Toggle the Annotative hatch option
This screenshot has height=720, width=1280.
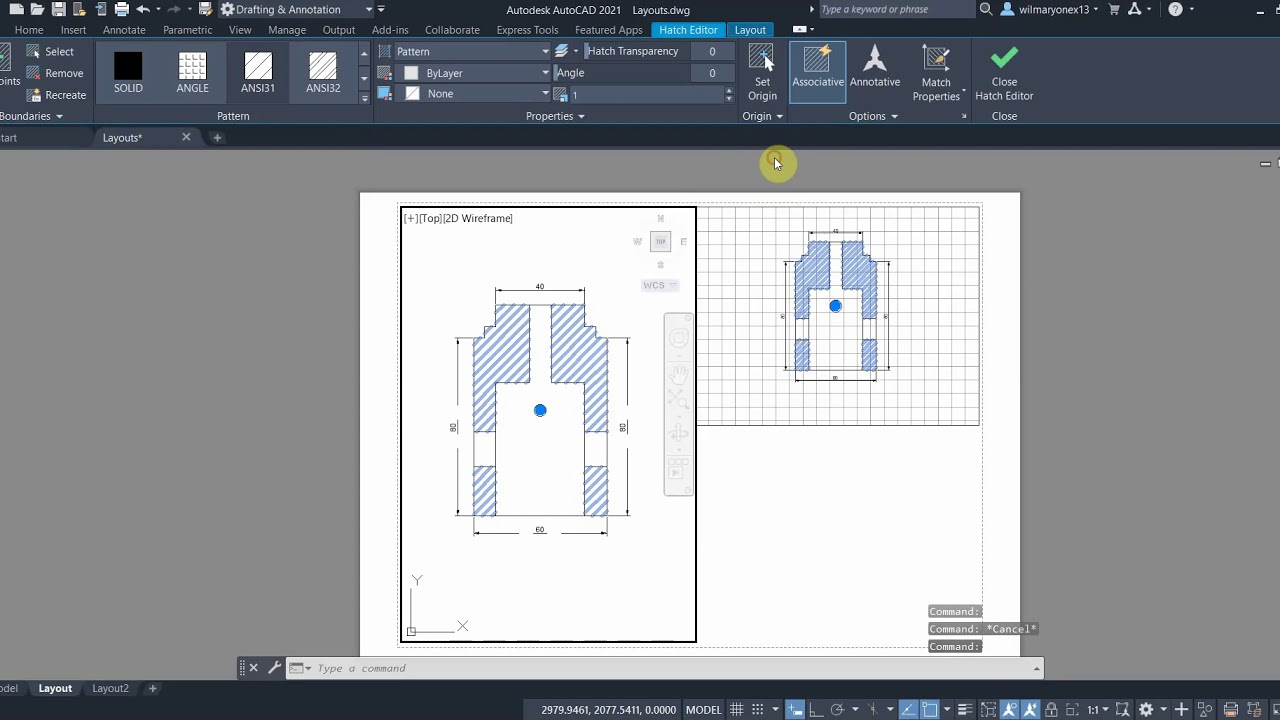coord(875,69)
